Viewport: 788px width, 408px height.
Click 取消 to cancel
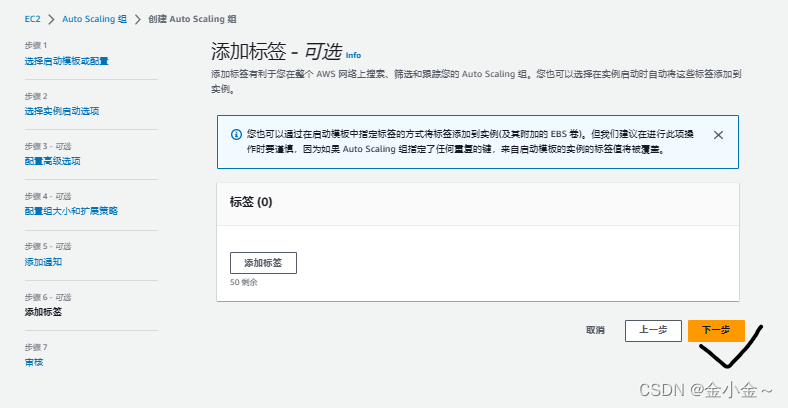(595, 330)
